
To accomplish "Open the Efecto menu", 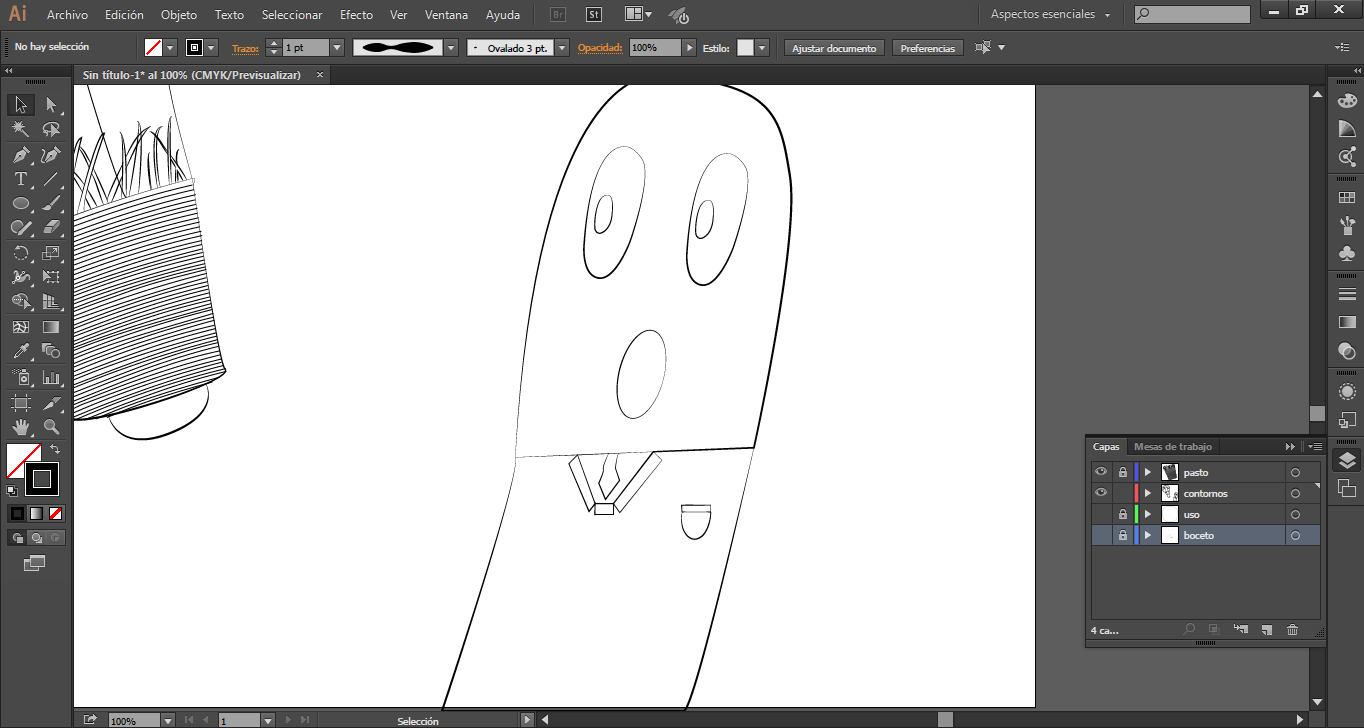I will (356, 15).
